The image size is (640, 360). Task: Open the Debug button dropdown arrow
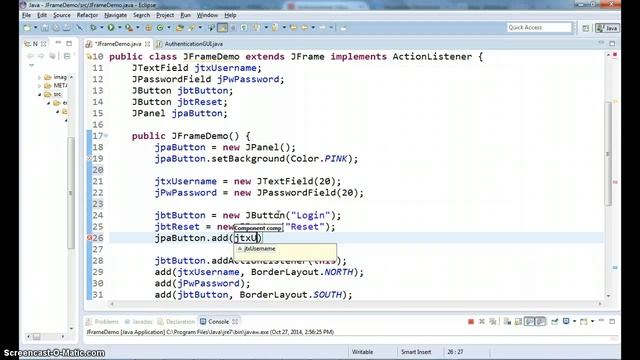[102, 28]
